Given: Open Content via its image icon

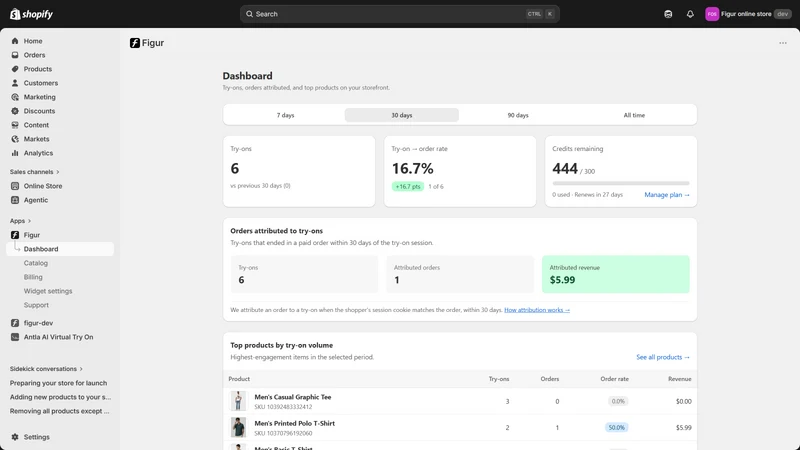Looking at the screenshot, I should tap(15, 125).
